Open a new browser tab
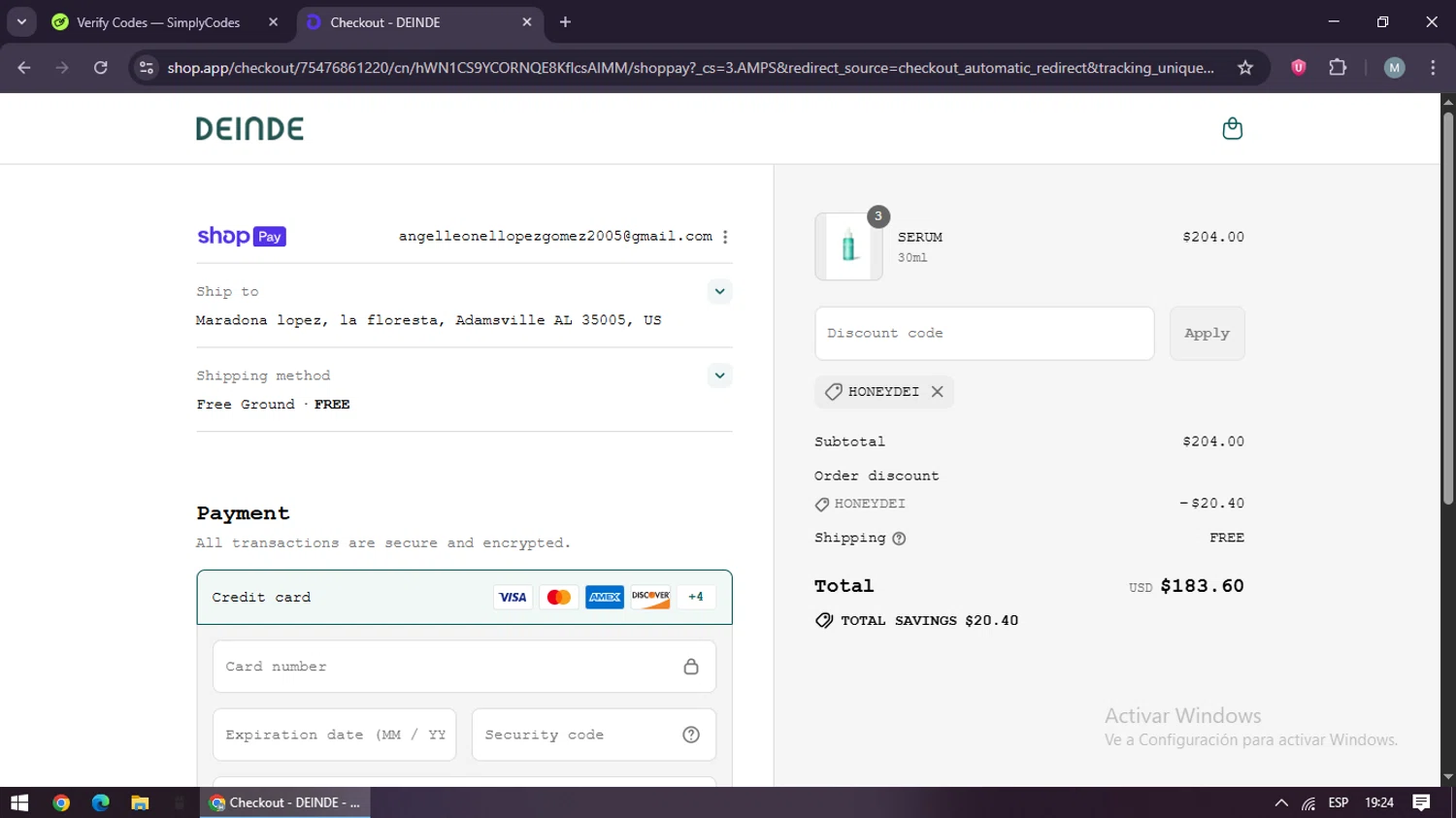 565,22
